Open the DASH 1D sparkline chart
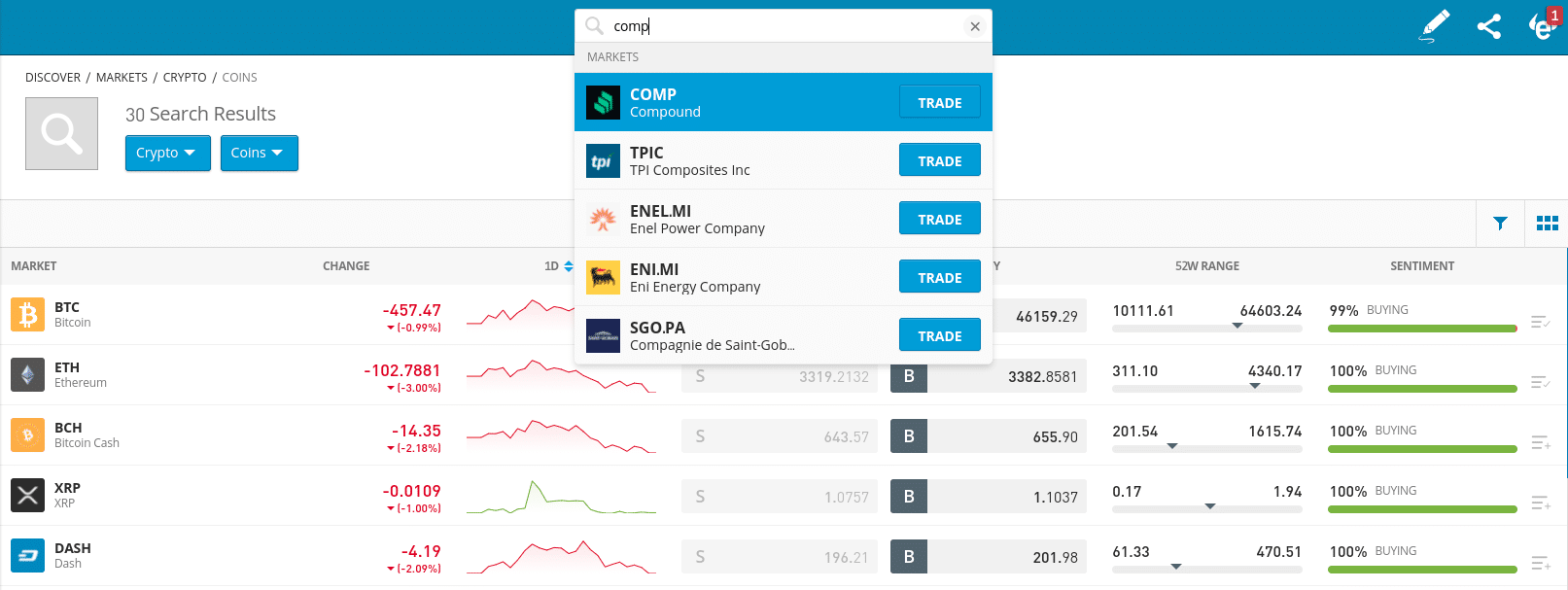Screen dimensions: 1568x590 pyautogui.click(x=561, y=557)
